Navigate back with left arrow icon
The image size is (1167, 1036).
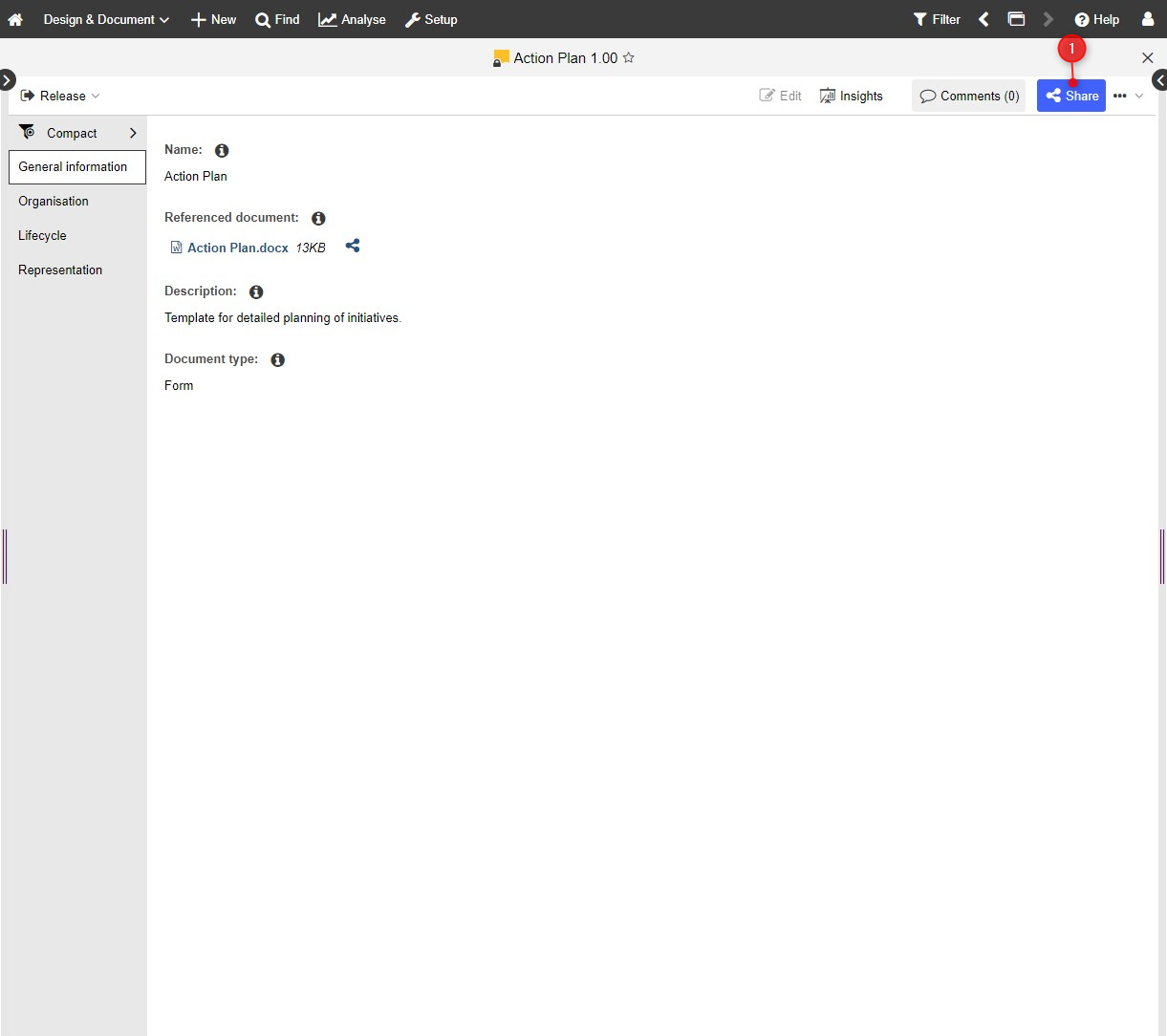[x=983, y=19]
